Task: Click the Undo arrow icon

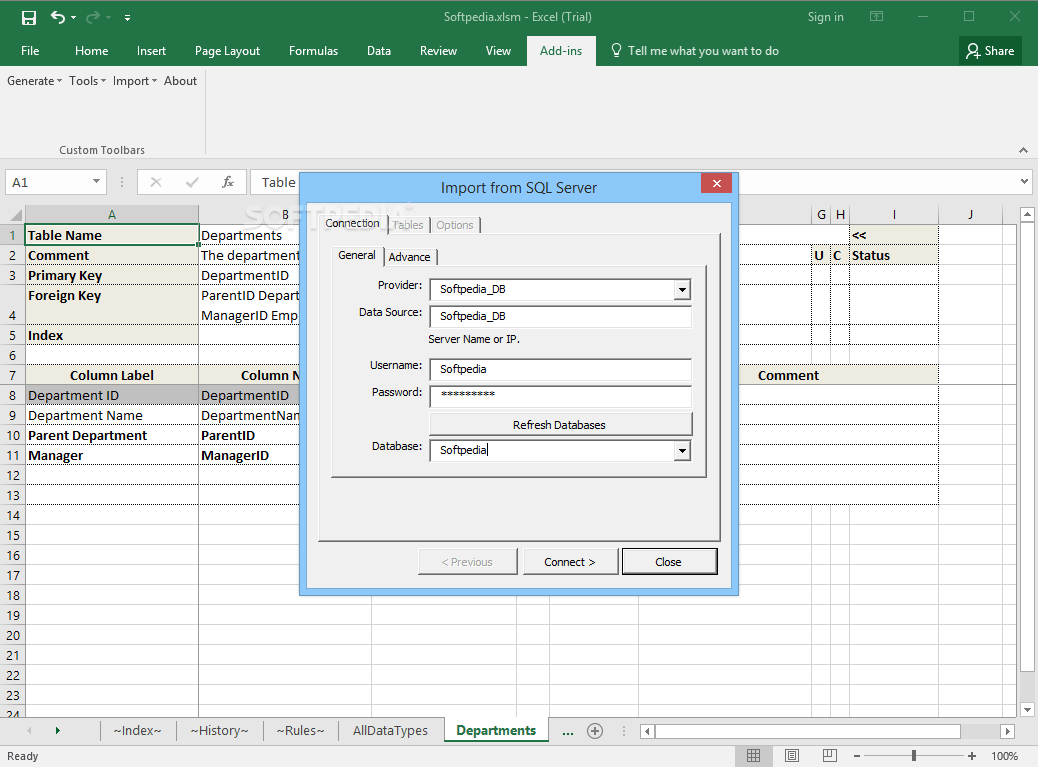Action: 58,17
